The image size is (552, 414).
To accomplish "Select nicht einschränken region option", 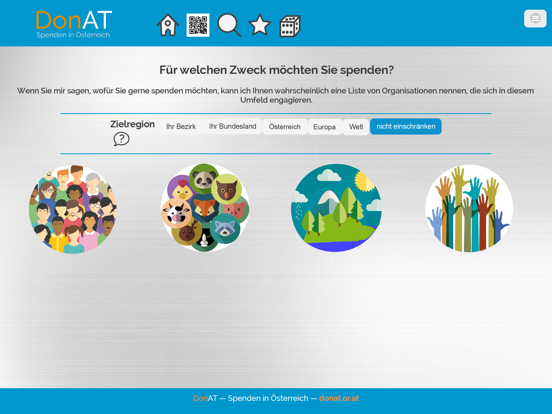I will tap(406, 126).
